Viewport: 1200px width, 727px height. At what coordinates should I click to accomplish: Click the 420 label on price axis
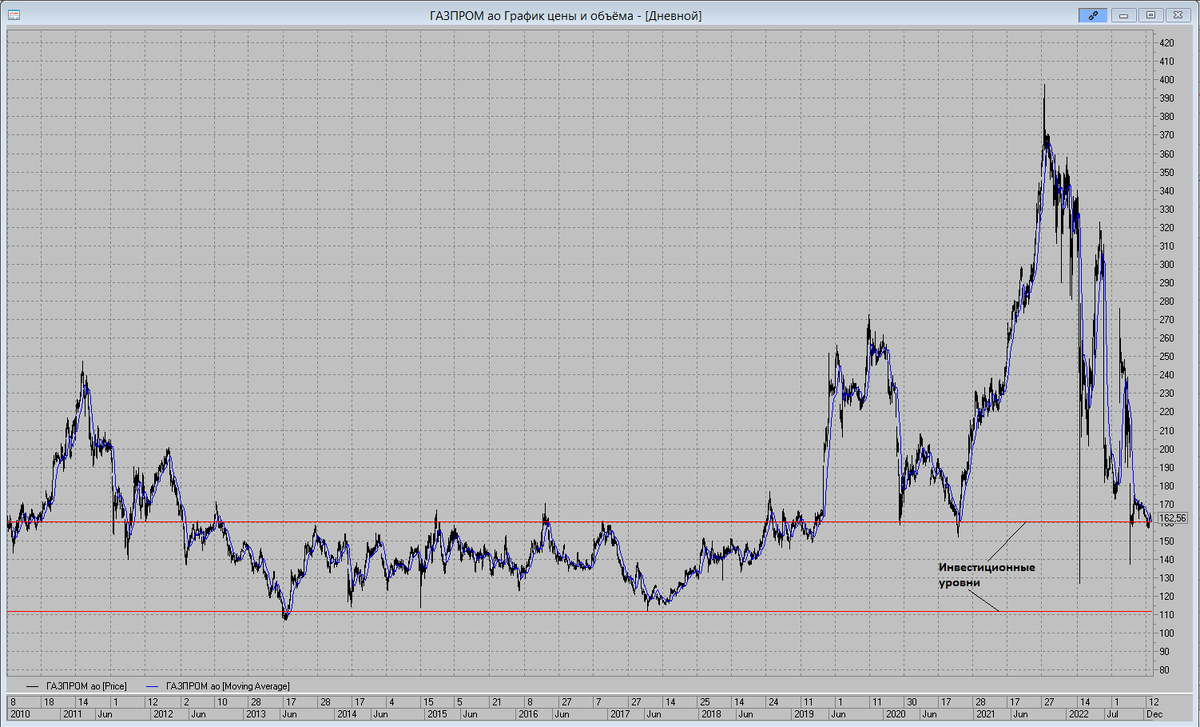(1166, 43)
